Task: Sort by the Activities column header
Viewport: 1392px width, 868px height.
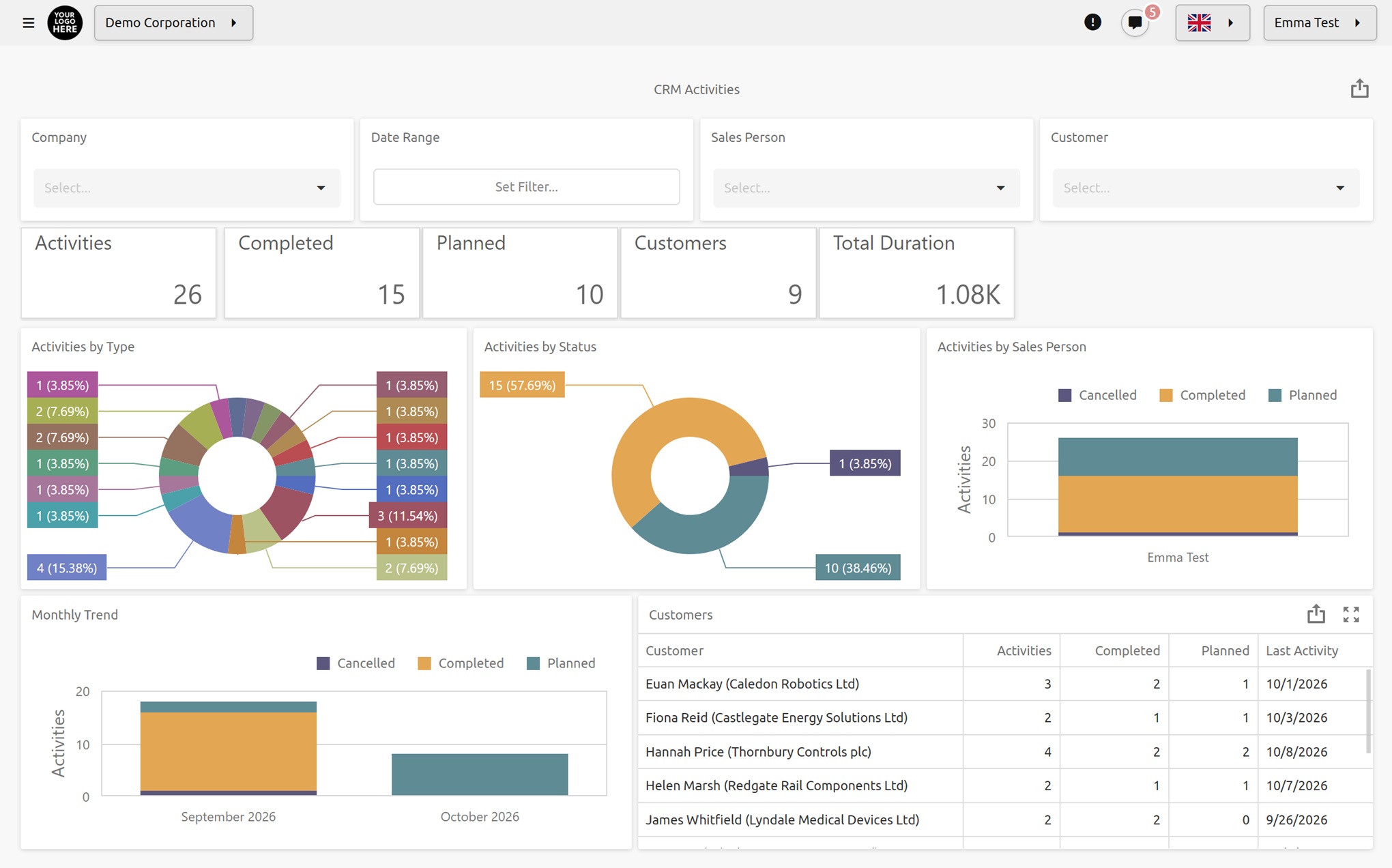Action: pyautogui.click(x=1011, y=650)
